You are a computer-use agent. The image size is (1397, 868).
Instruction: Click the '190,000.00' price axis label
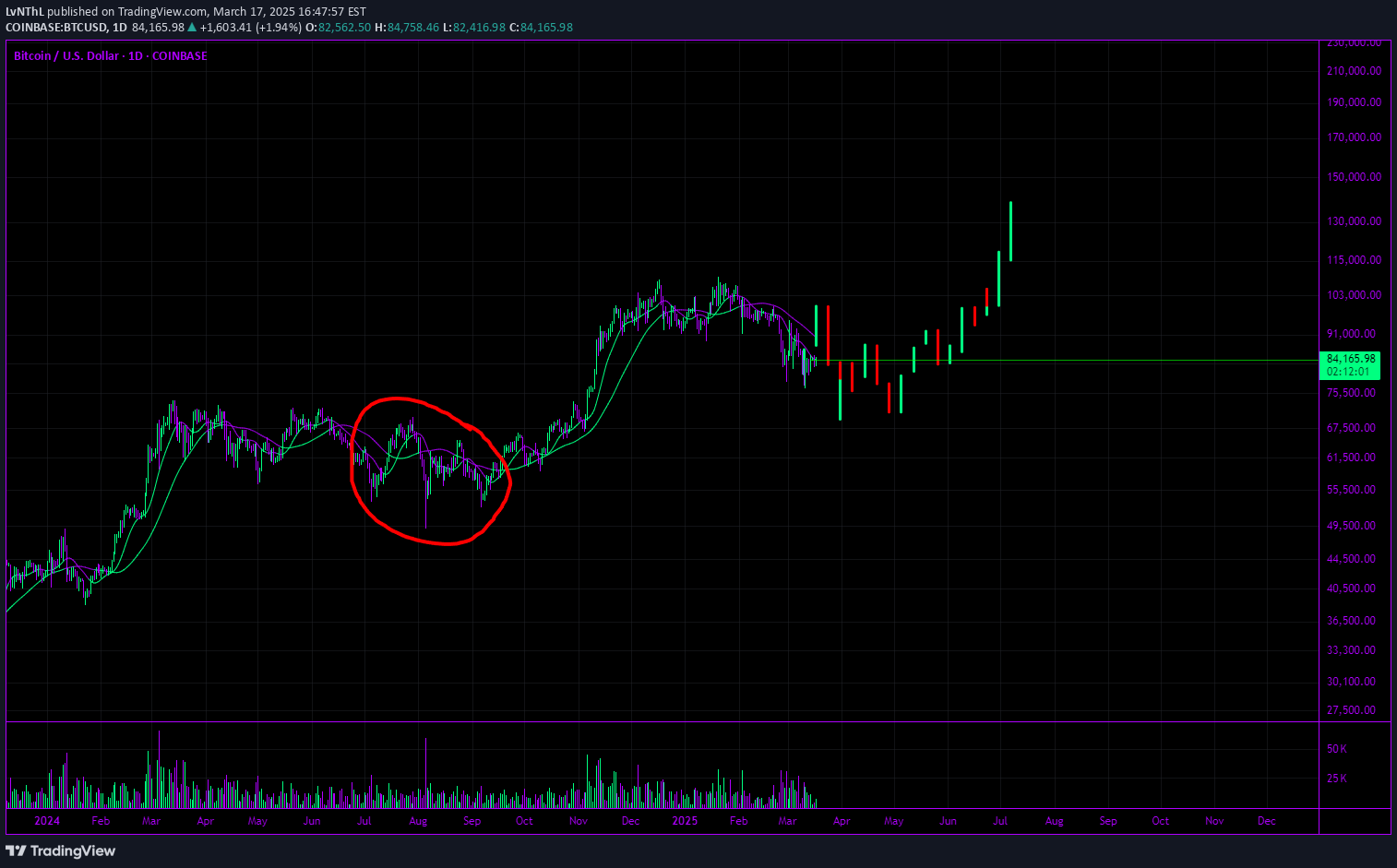pos(1354,102)
